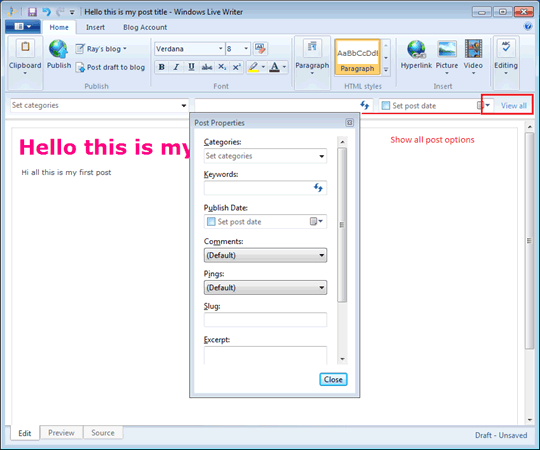
Task: Open Publish Date calendar dropdown in Post Properties
Action: click(x=316, y=221)
